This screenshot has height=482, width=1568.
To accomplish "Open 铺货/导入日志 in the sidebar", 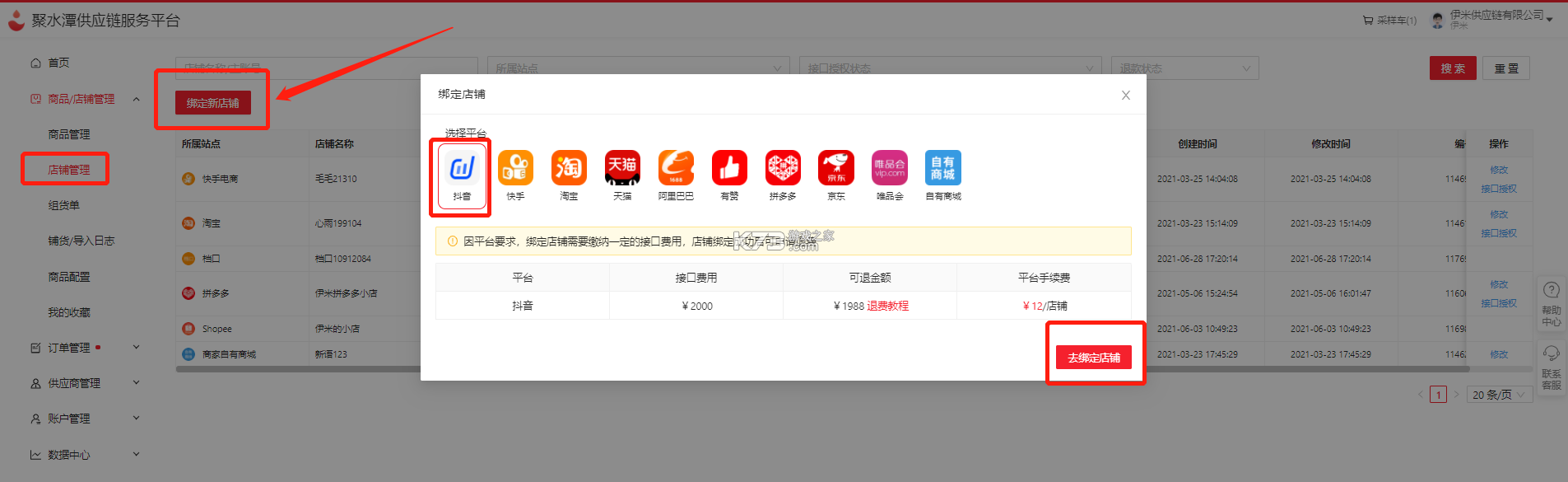I will click(x=81, y=241).
